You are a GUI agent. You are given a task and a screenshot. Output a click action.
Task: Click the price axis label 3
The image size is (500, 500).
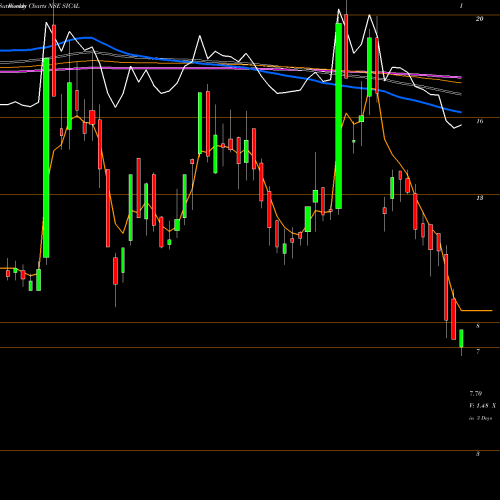(x=478, y=454)
